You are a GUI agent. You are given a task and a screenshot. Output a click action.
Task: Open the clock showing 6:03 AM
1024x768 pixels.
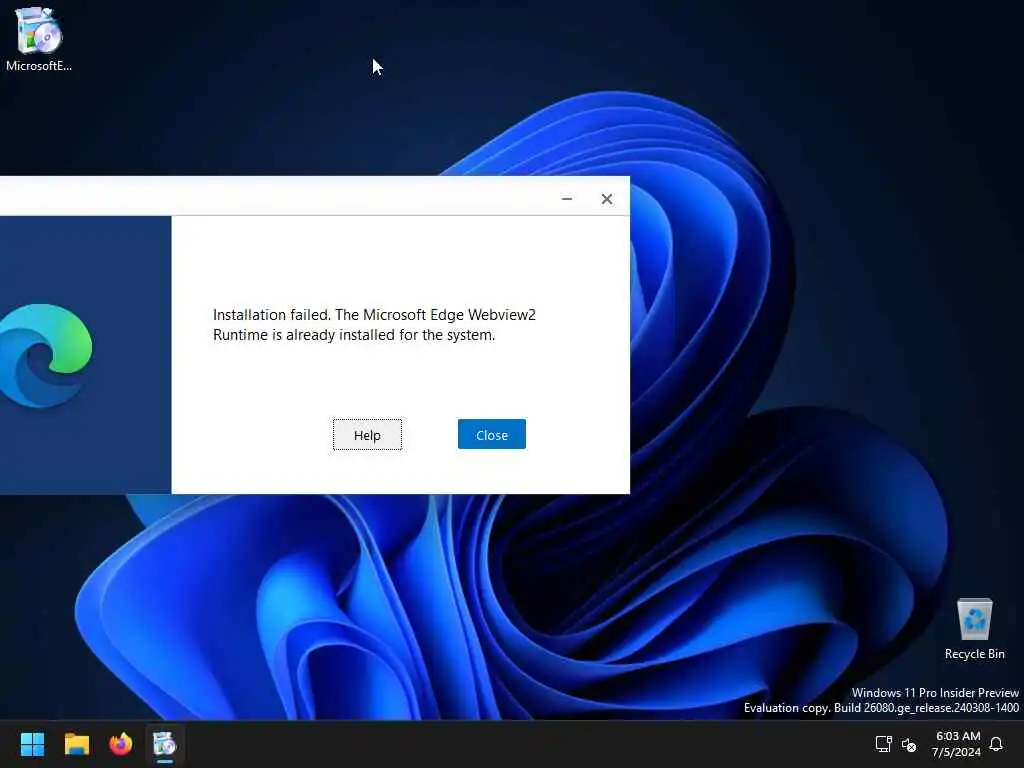(957, 736)
